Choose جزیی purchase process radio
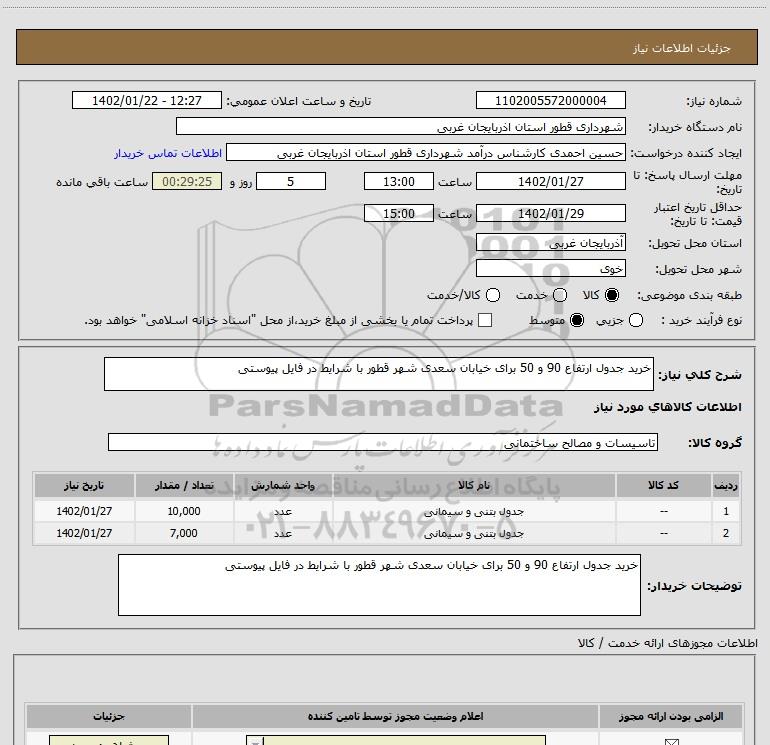The height and width of the screenshot is (745, 770). (x=636, y=321)
